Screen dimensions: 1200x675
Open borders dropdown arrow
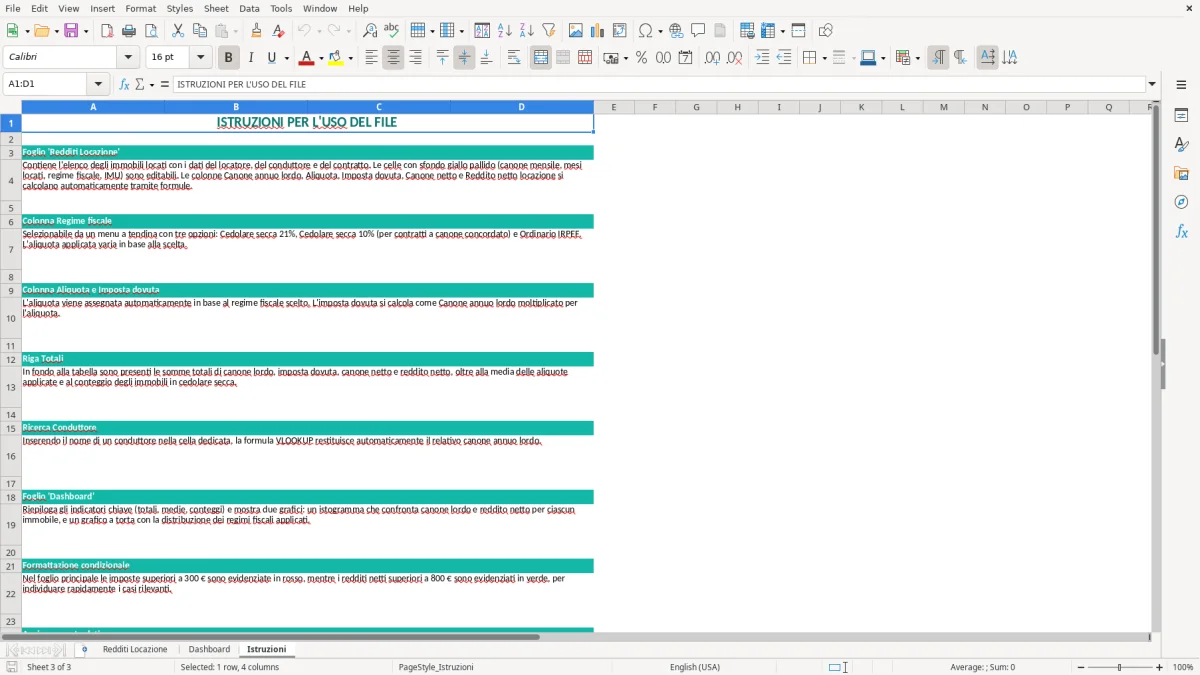pos(824,58)
